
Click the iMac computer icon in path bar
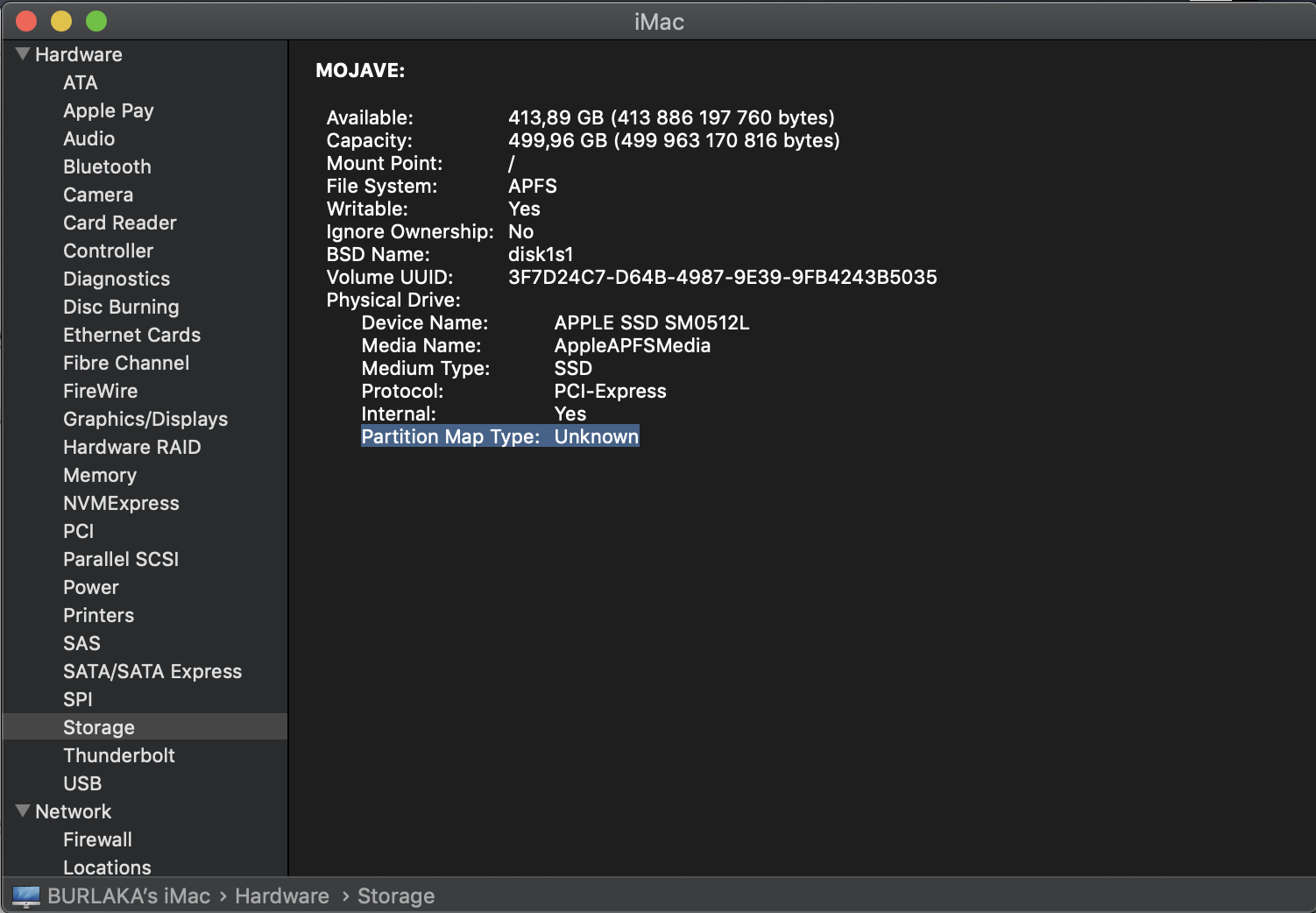(x=26, y=896)
